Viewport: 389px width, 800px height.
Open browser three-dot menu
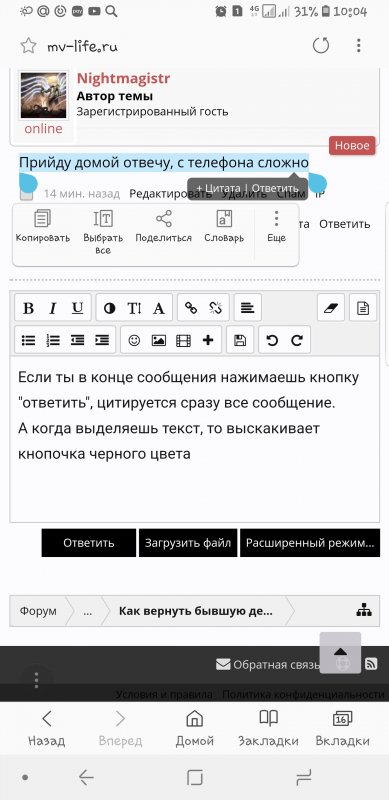[x=359, y=46]
